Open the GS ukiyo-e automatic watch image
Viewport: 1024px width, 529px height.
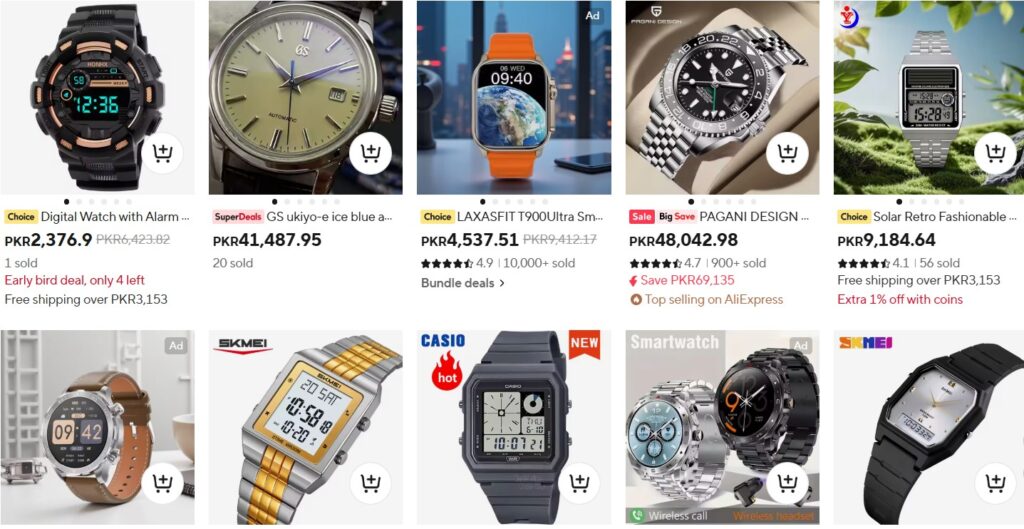coord(306,97)
